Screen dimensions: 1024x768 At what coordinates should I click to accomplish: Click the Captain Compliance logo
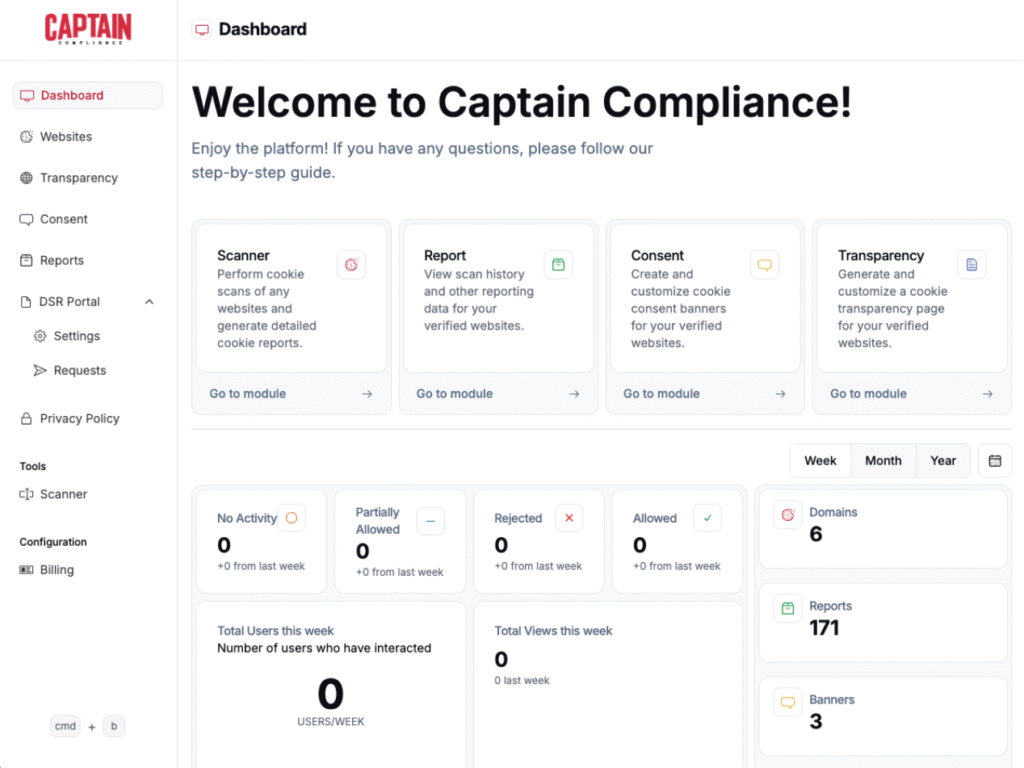coord(88,29)
